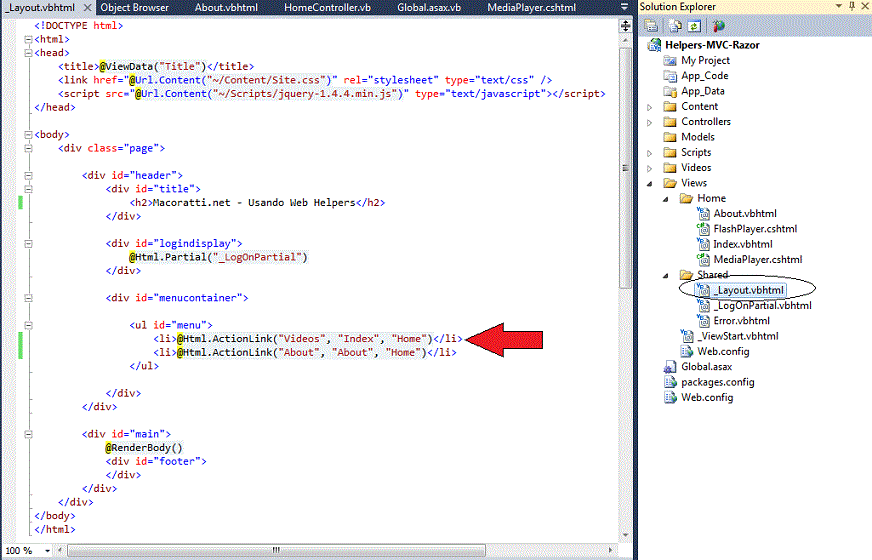Click the root Web.config file icon

(670, 397)
